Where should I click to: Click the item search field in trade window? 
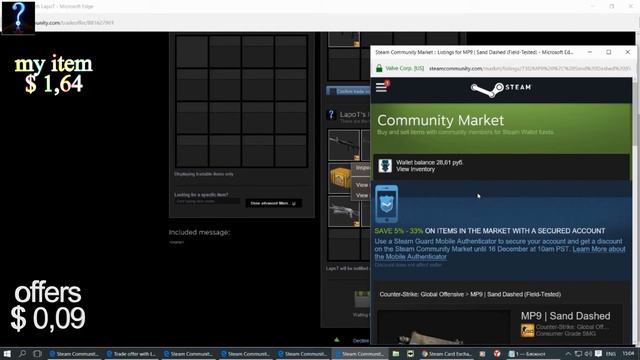click(x=207, y=202)
